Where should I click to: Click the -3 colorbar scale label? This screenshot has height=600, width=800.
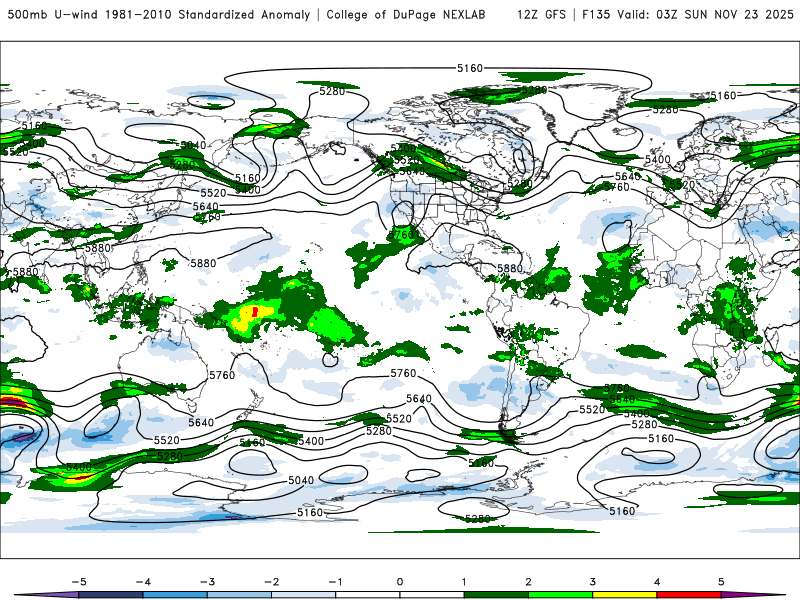pos(207,582)
